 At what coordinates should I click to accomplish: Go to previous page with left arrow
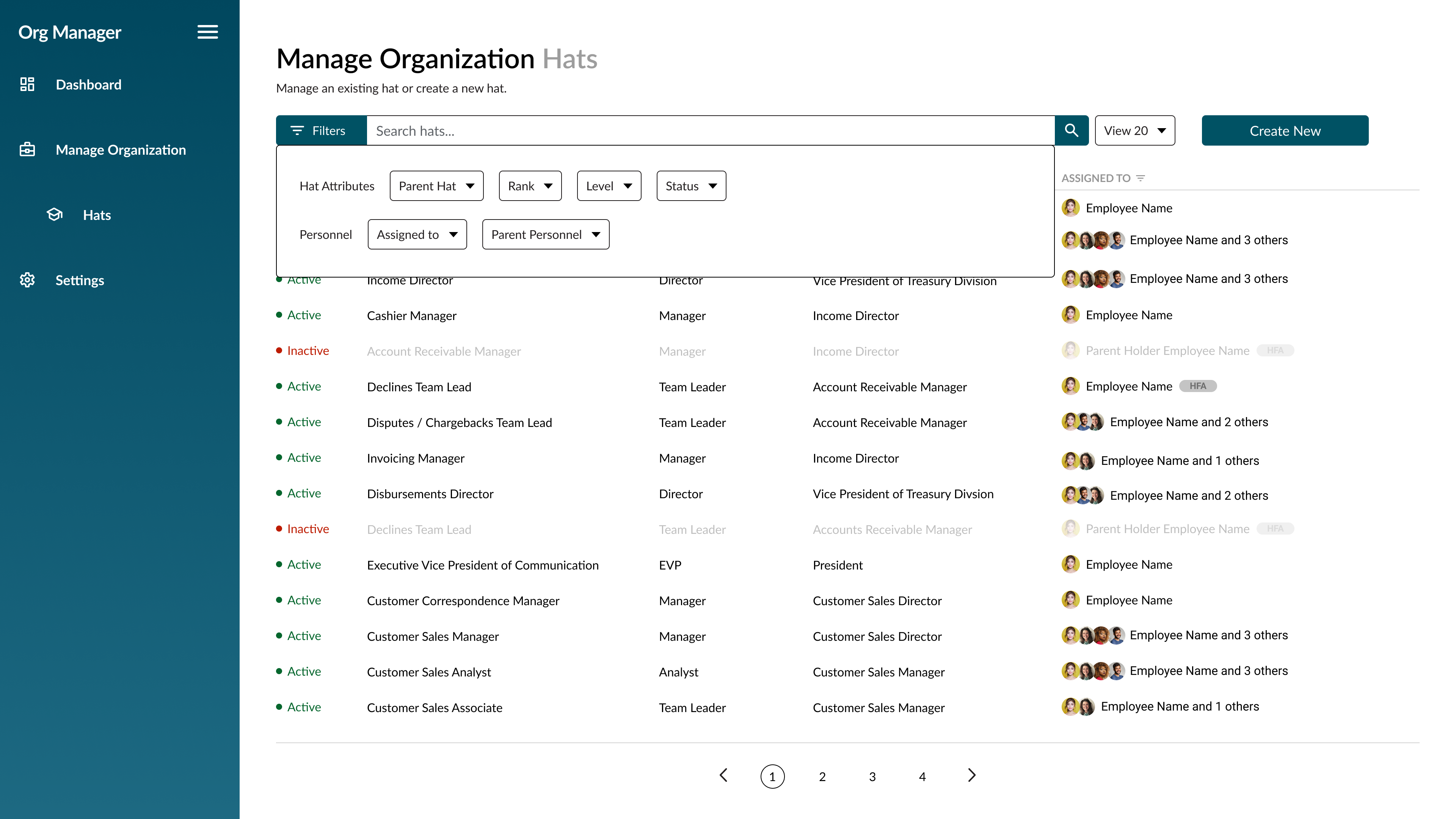[x=723, y=775]
